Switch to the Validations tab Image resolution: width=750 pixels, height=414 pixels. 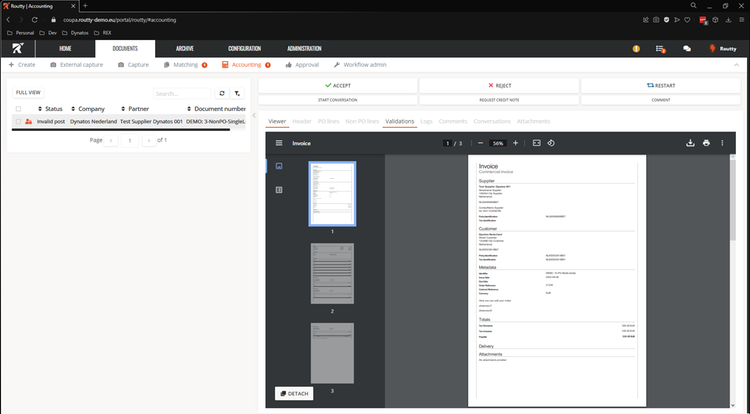point(399,121)
